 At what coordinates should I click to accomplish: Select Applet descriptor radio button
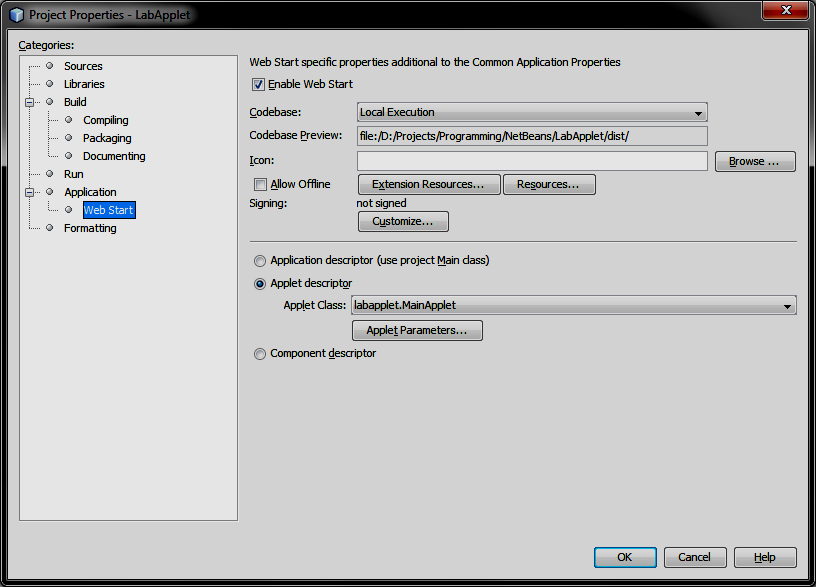point(260,284)
